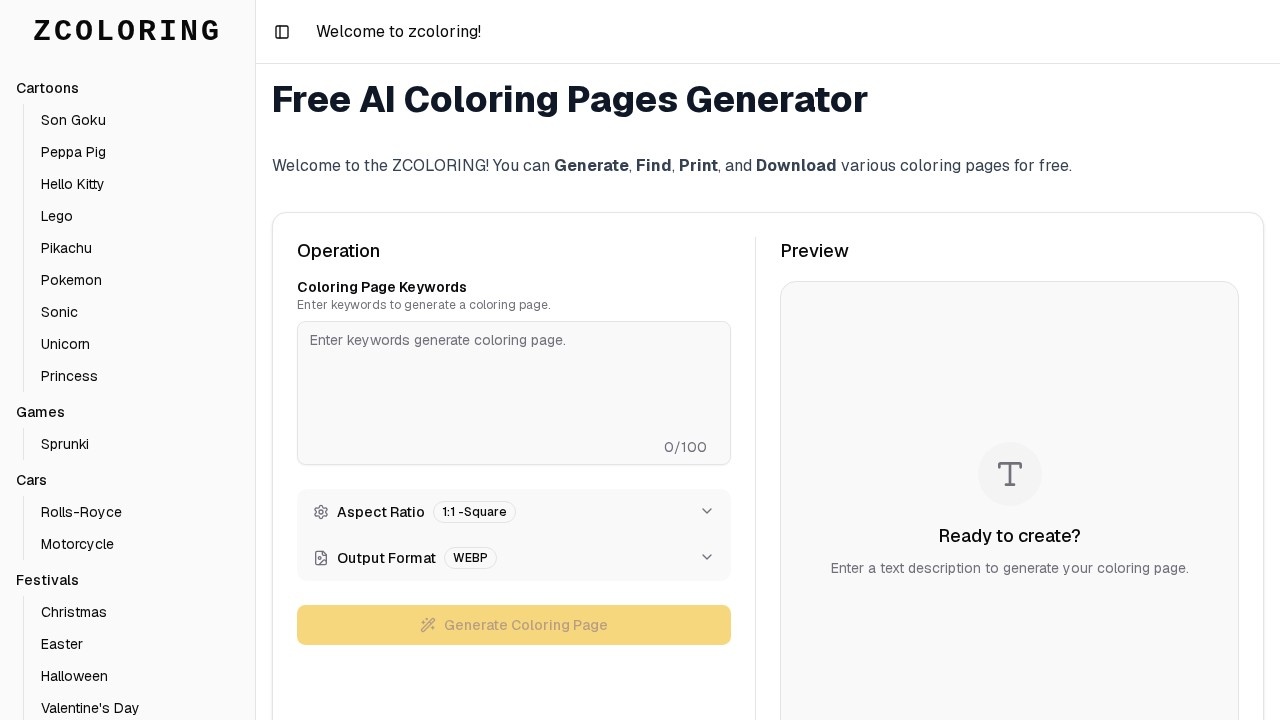Screen dimensions: 1280x720
Task: Click the Cartoons category heading
Action: tap(47, 88)
